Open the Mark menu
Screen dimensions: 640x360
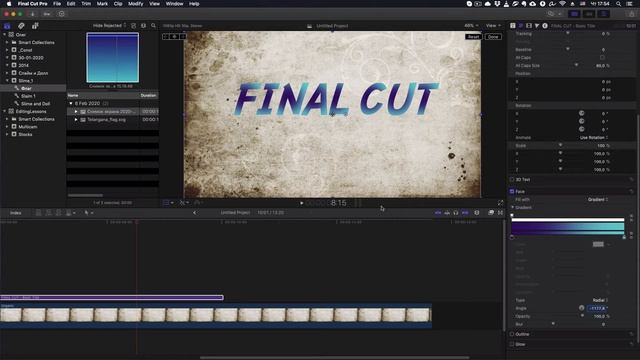point(102,4)
